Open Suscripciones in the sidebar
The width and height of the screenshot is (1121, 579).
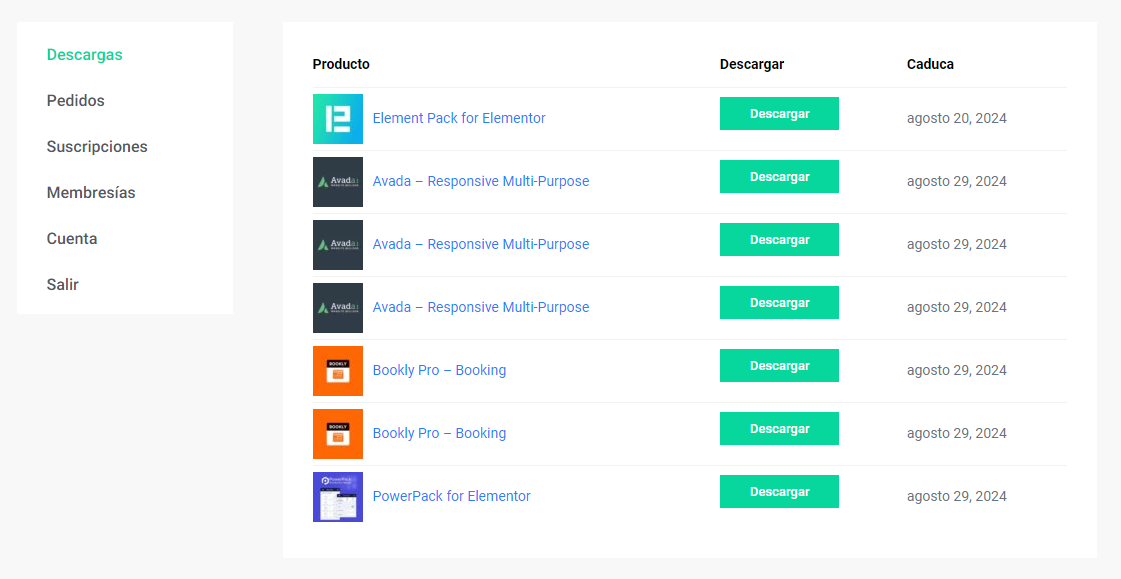coord(97,147)
